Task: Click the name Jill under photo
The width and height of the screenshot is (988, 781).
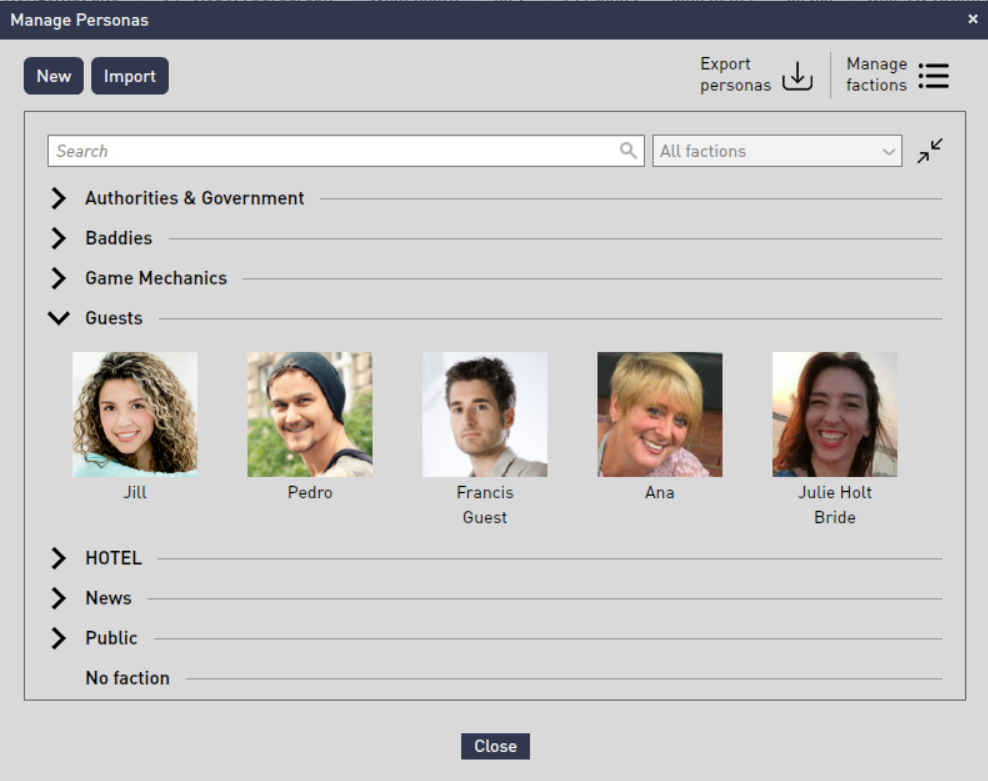Action: (x=135, y=492)
